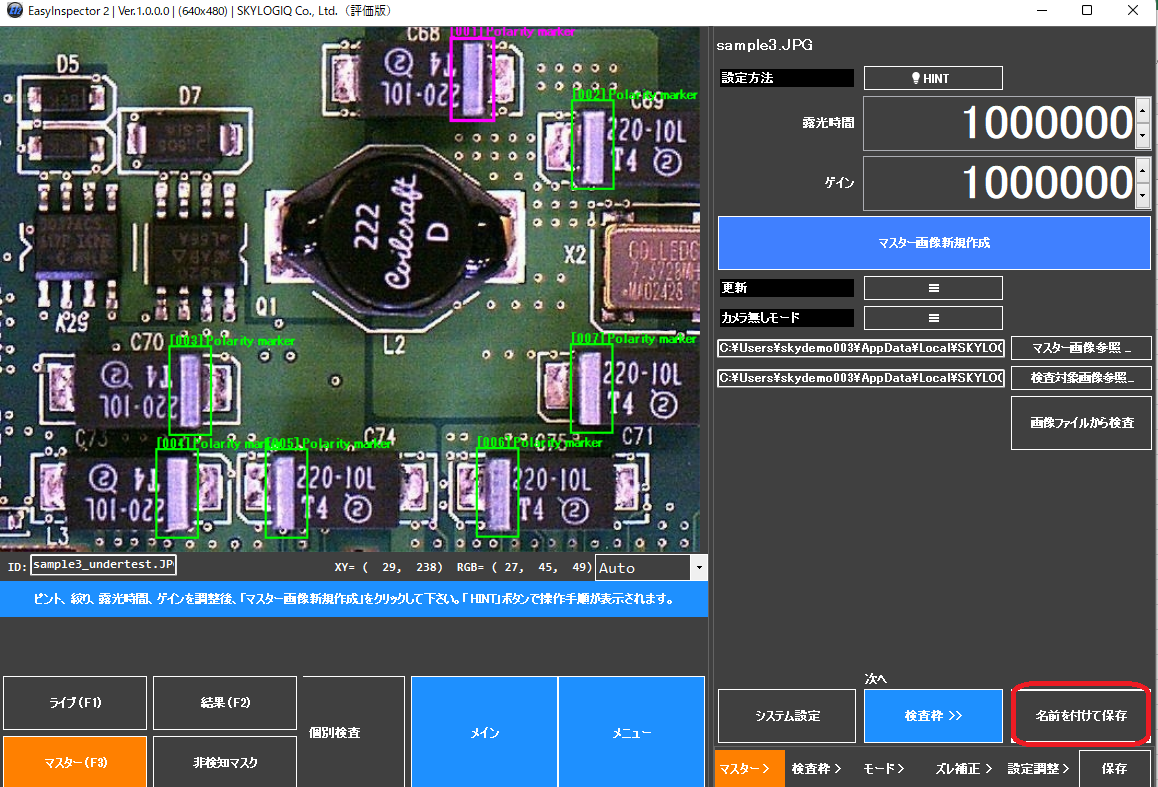Click 非検知マスク button
This screenshot has height=787, width=1158.
[225, 762]
